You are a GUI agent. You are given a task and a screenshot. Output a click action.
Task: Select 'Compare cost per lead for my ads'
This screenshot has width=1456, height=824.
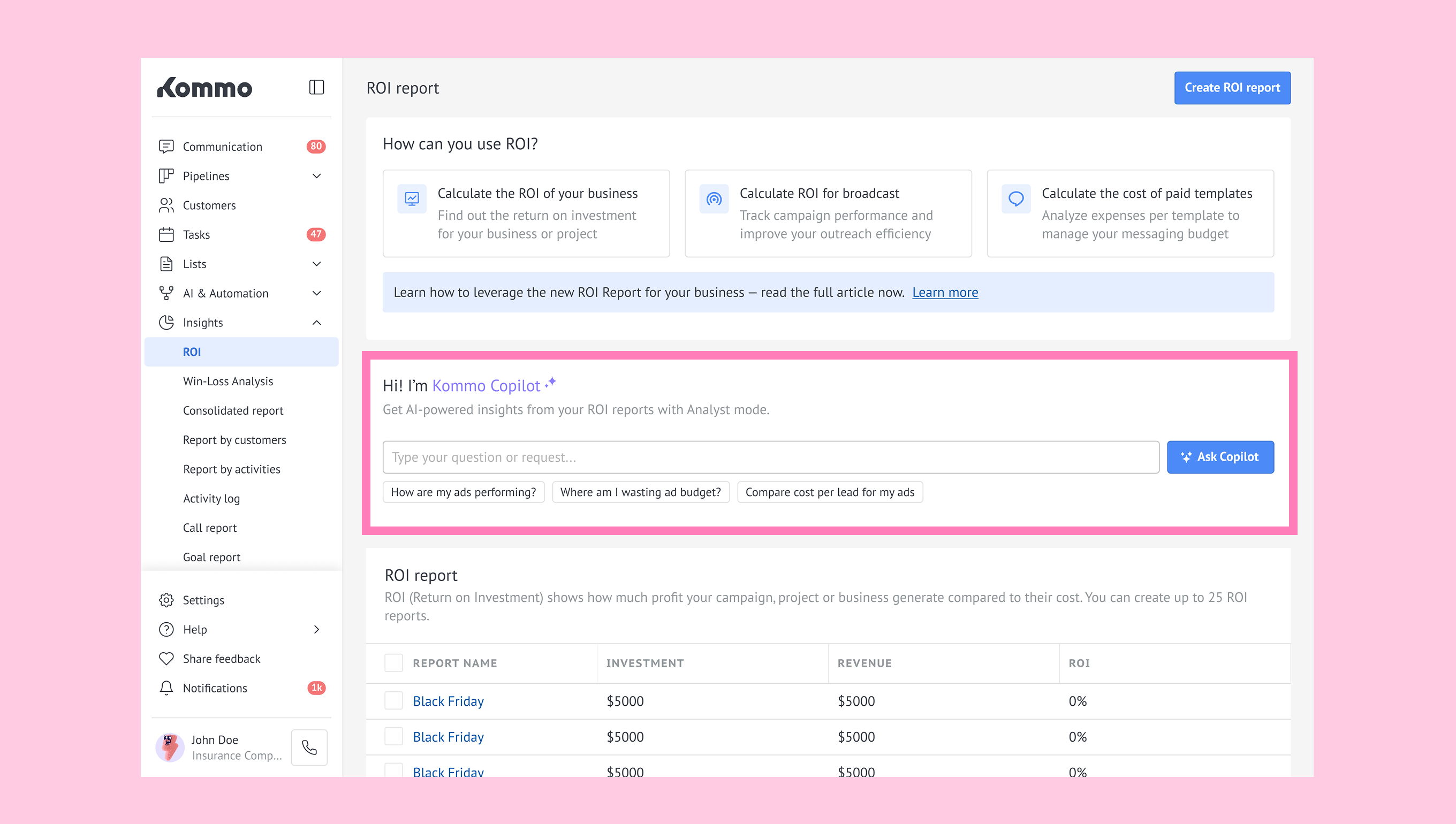point(830,492)
